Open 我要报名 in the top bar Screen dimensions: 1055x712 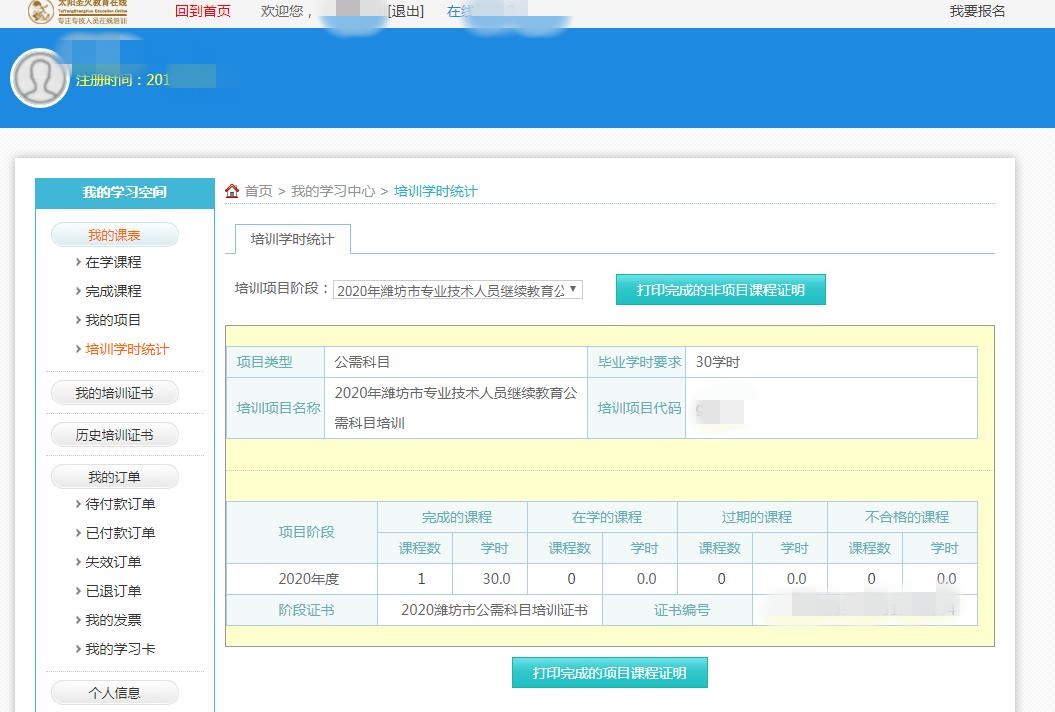click(x=977, y=11)
